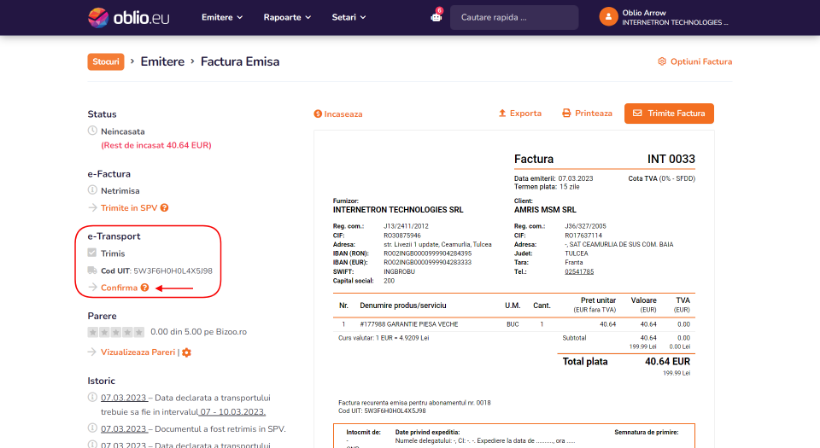Image resolution: width=820 pixels, height=448 pixels.
Task: Click the SWIFT code INGBROBU
Action: pyautogui.click(x=399, y=271)
